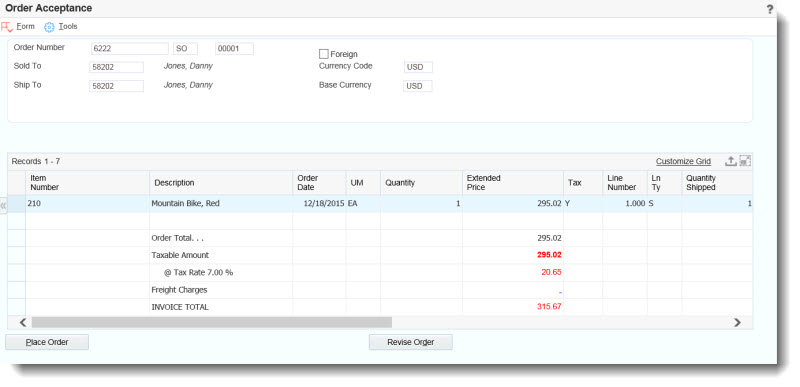Click the left scroll arrow of grid
800x387 pixels.
coord(22,322)
